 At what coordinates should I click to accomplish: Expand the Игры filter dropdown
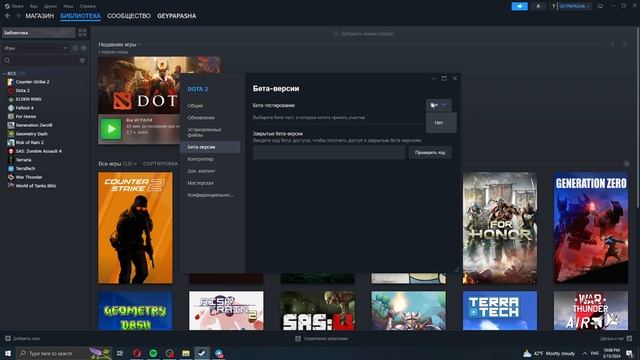[35, 48]
